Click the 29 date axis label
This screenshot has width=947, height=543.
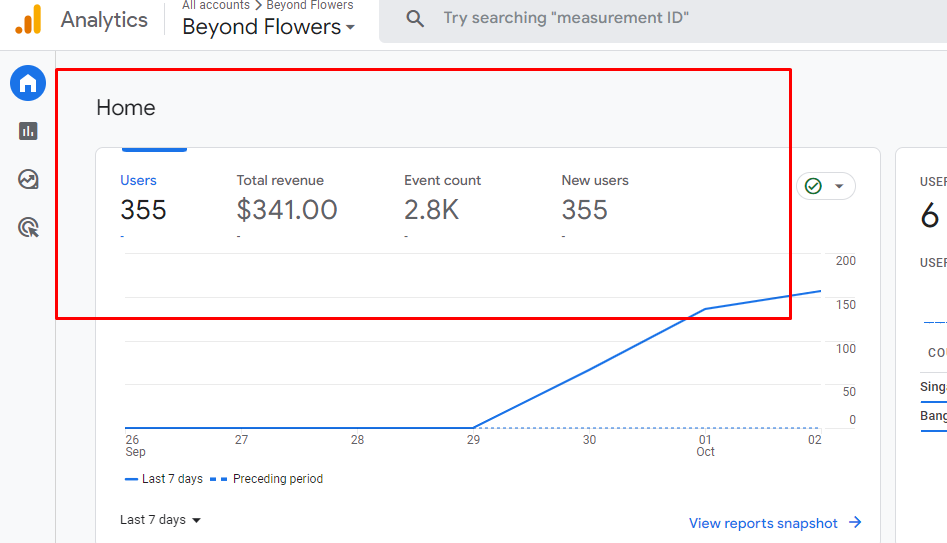coord(474,440)
